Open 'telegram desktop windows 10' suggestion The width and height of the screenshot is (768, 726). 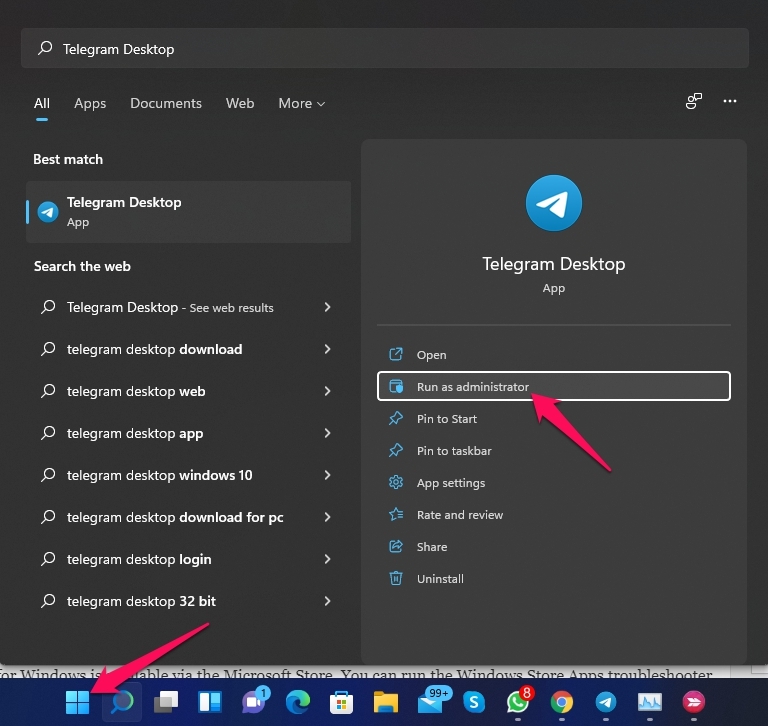(x=189, y=475)
